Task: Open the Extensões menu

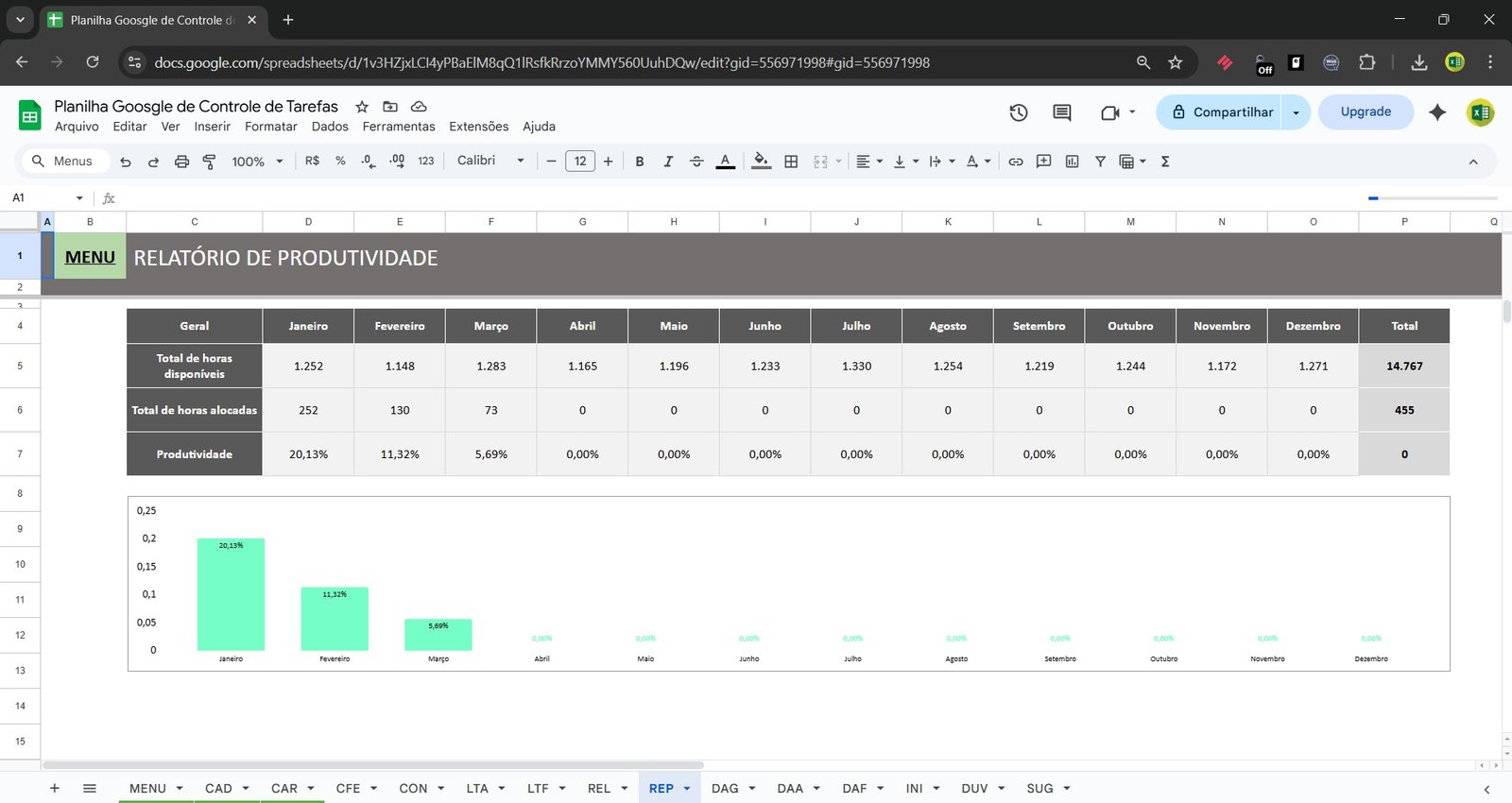Action: click(x=478, y=127)
